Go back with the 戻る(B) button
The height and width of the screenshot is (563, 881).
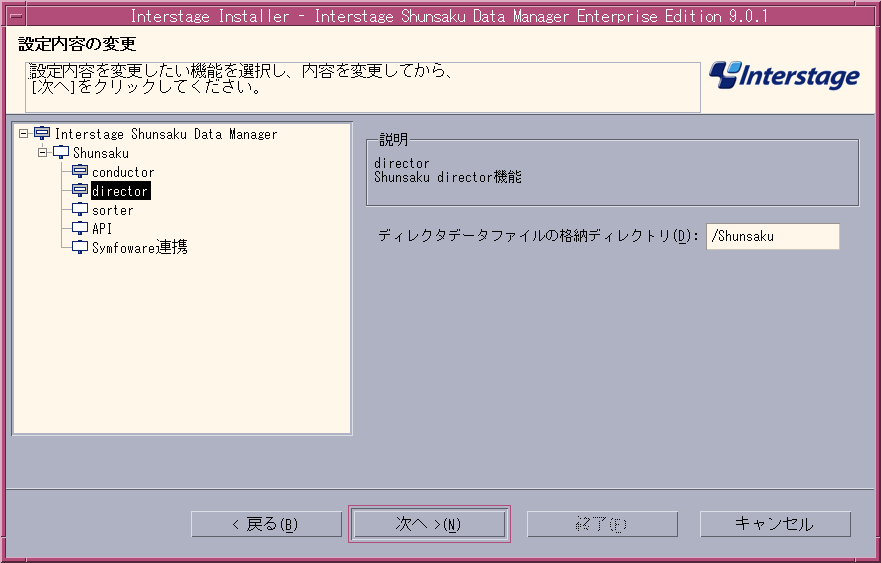point(266,524)
